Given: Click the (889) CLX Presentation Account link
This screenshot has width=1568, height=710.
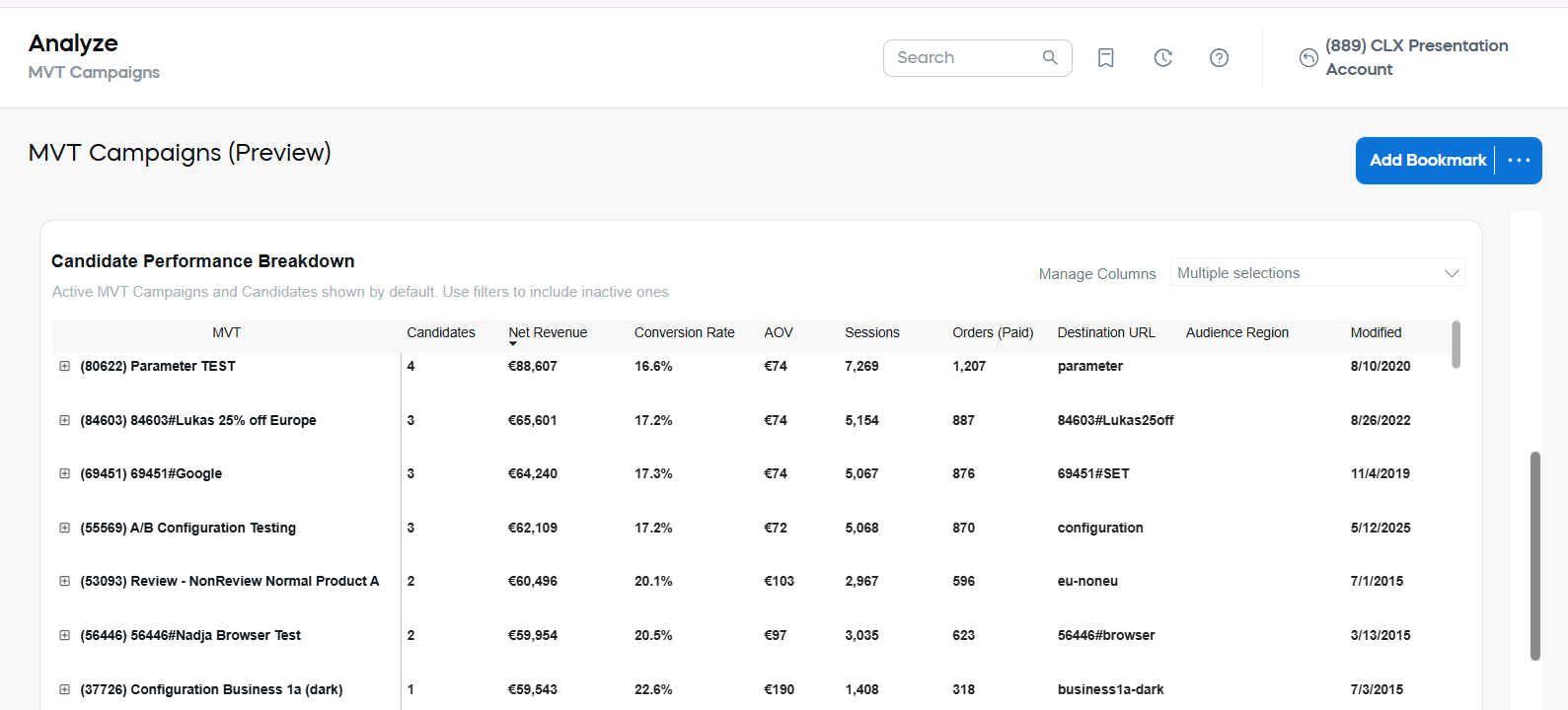Looking at the screenshot, I should point(1416,57).
